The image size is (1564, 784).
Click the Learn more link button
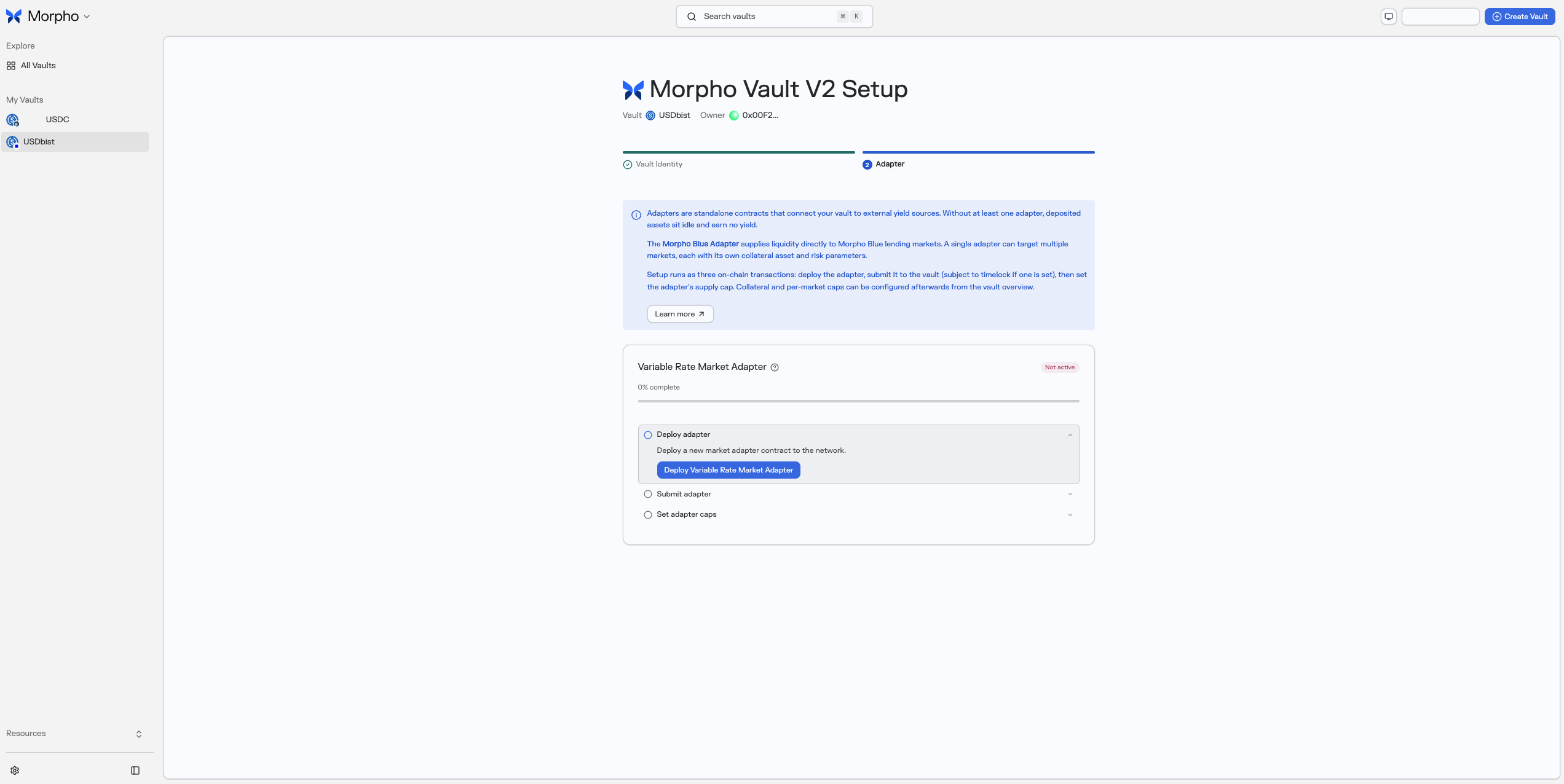click(x=680, y=314)
